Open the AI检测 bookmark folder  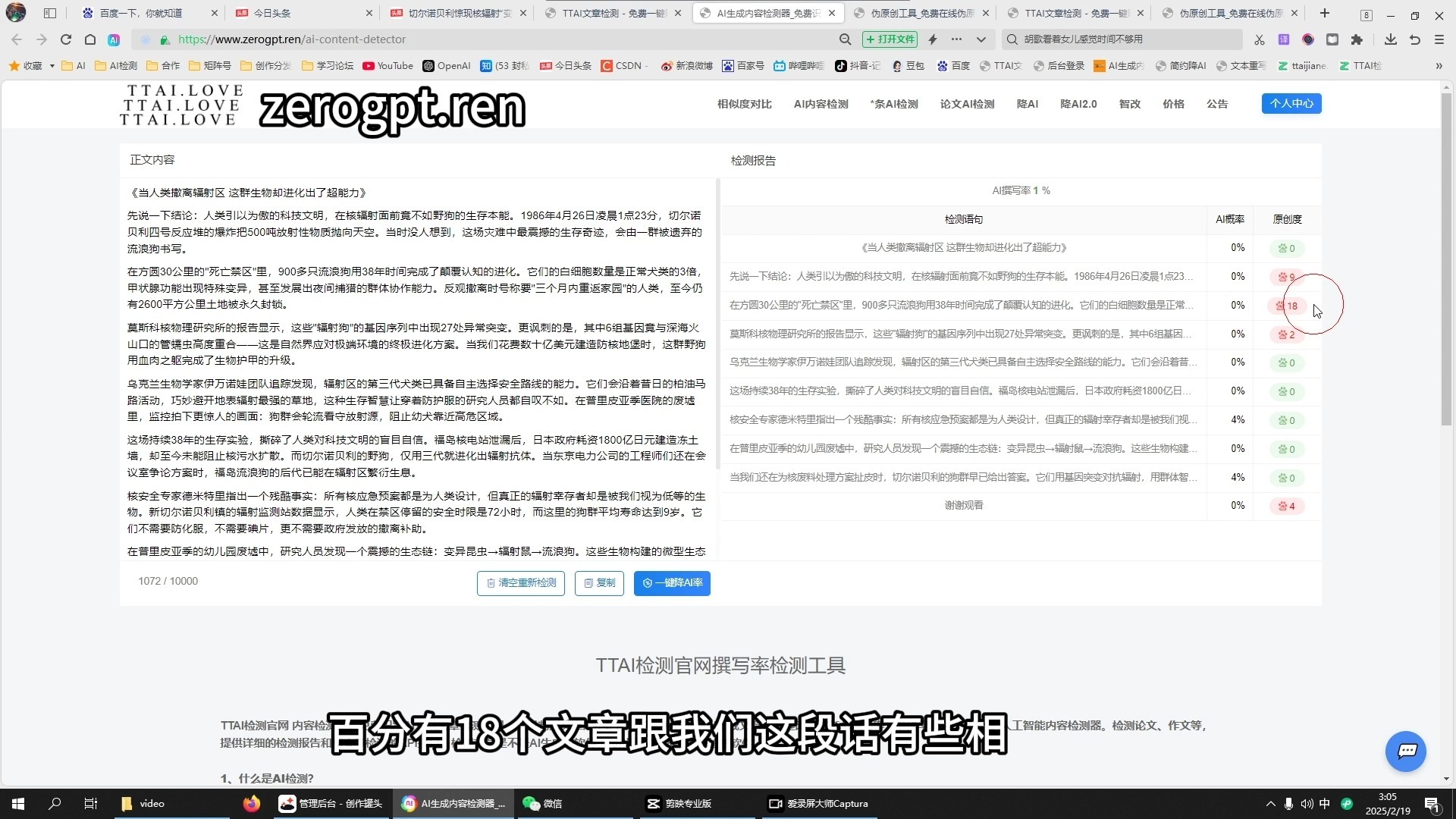[x=116, y=66]
